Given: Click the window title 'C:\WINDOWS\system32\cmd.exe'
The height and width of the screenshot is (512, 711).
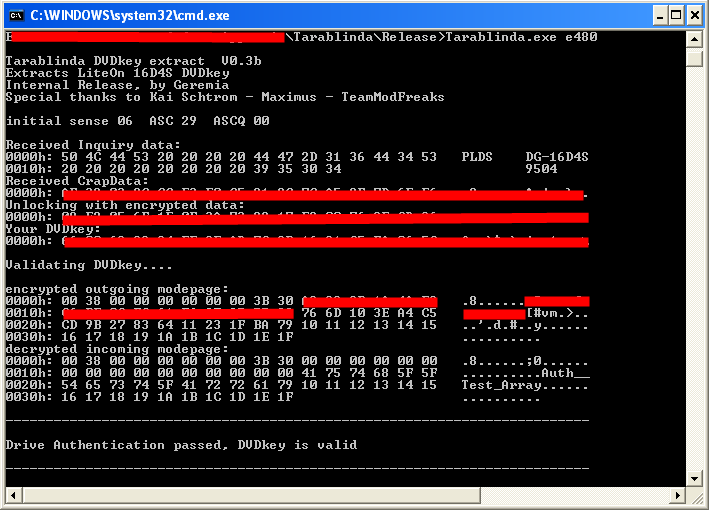Looking at the screenshot, I should pyautogui.click(x=130, y=16).
